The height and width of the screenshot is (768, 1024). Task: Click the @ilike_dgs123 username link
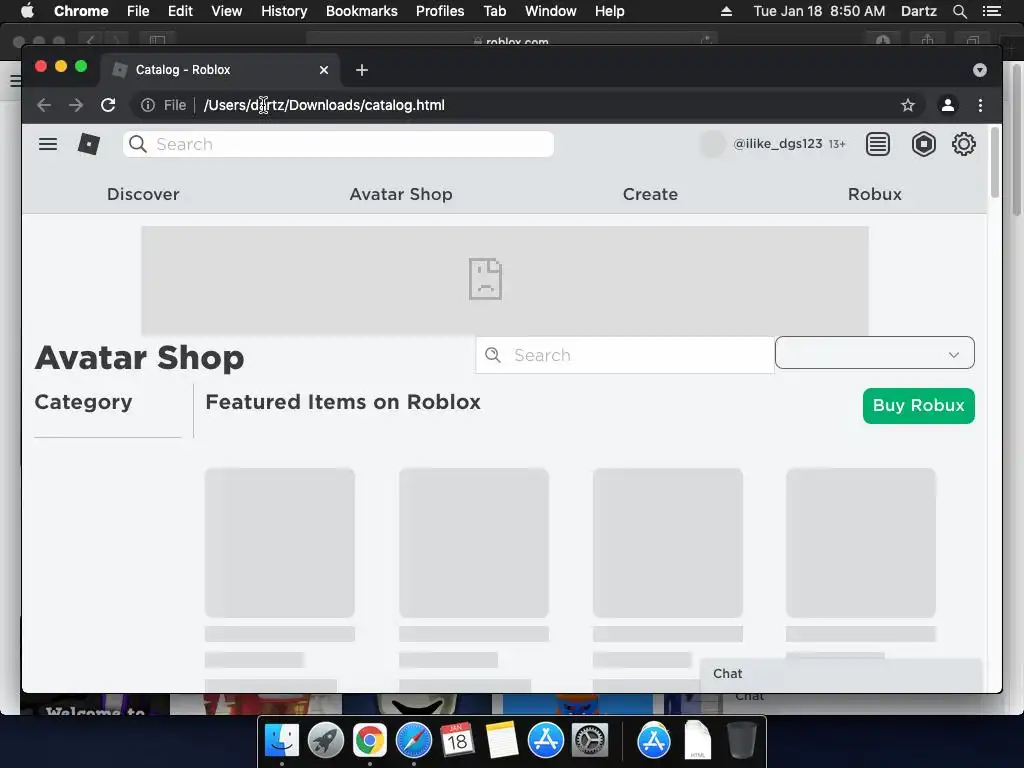777,144
